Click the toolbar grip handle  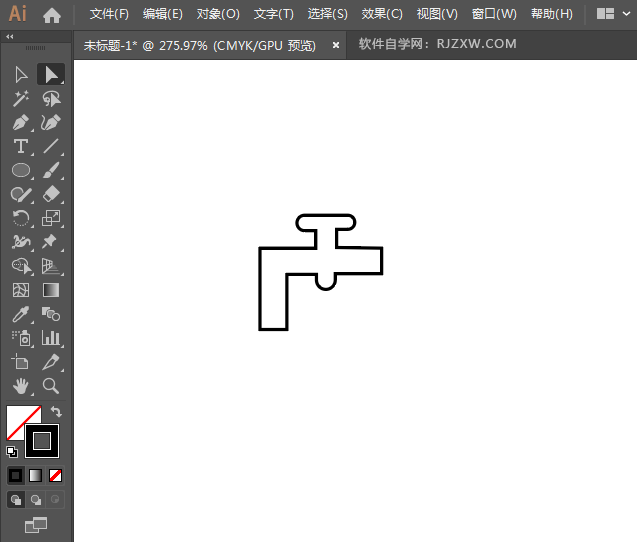pos(35,48)
